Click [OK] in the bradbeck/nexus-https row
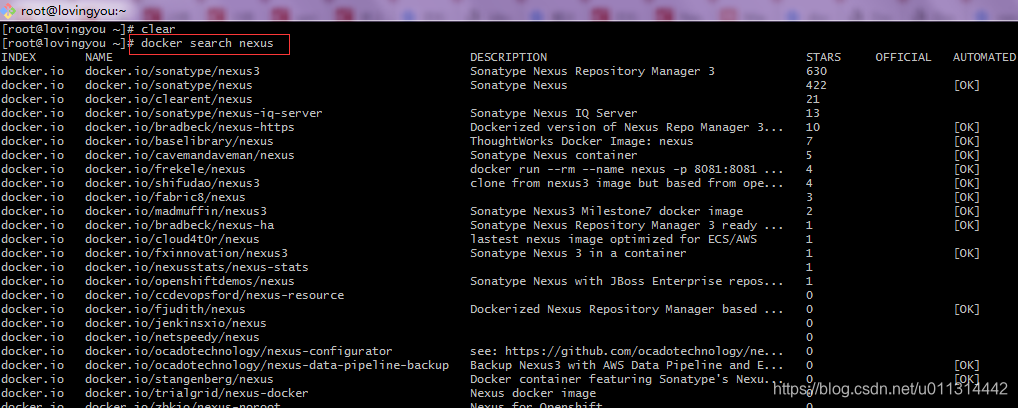Viewport: 1018px width, 408px height. 966,127
